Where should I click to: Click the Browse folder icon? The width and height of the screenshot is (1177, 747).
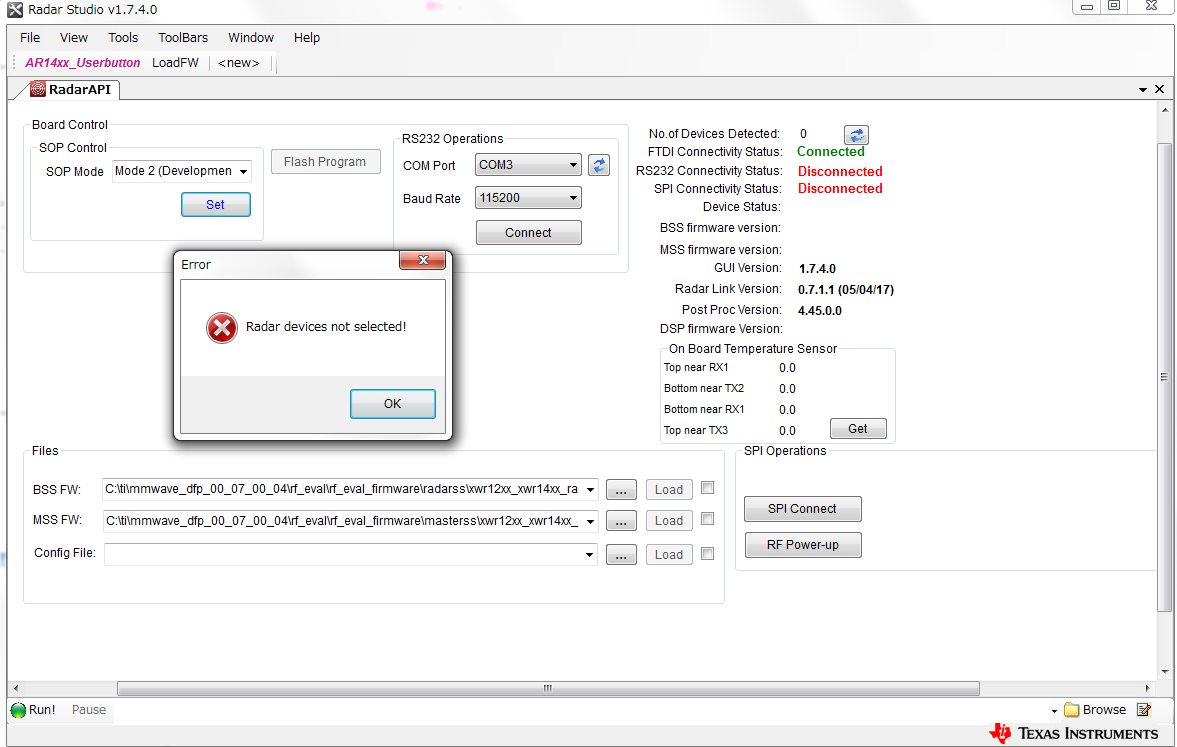tap(1071, 710)
